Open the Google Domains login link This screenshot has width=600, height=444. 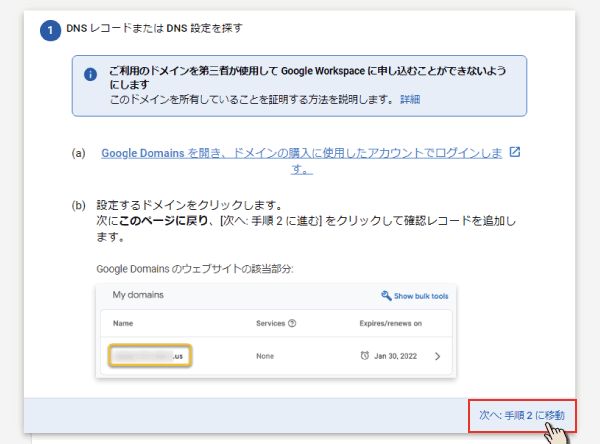302,161
